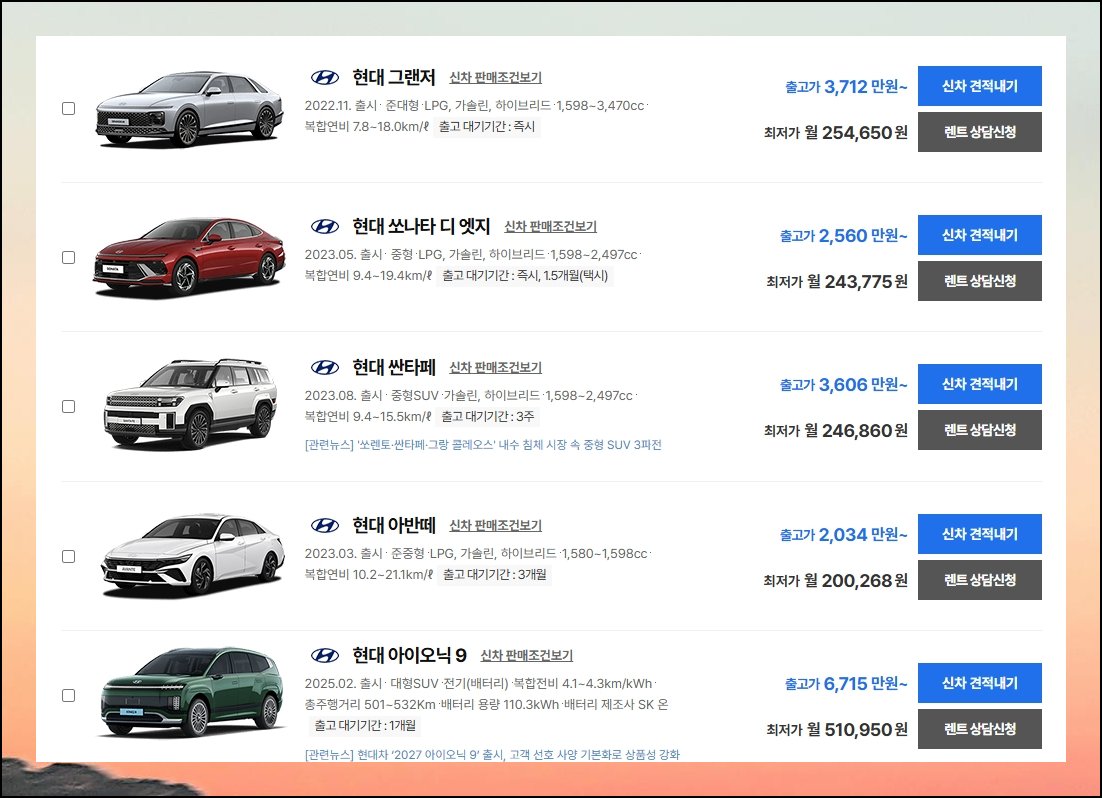View 신차 판매조건보기 for 아반떼
The height and width of the screenshot is (798, 1102).
[495, 526]
